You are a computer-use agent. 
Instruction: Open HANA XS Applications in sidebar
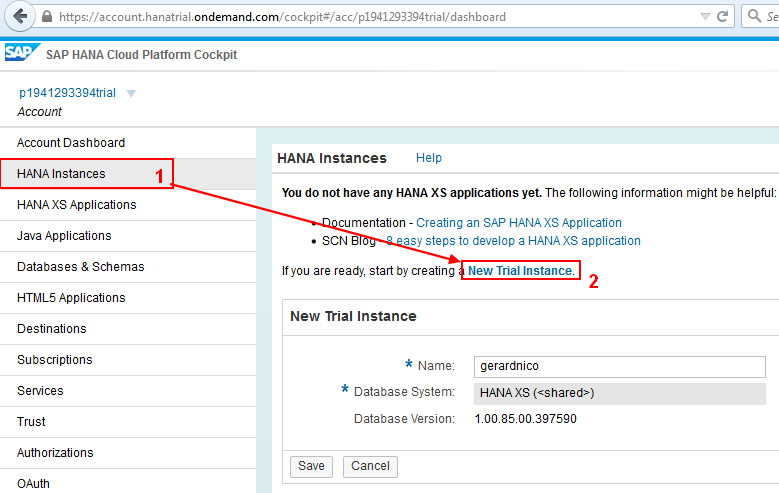pyautogui.click(x=77, y=205)
